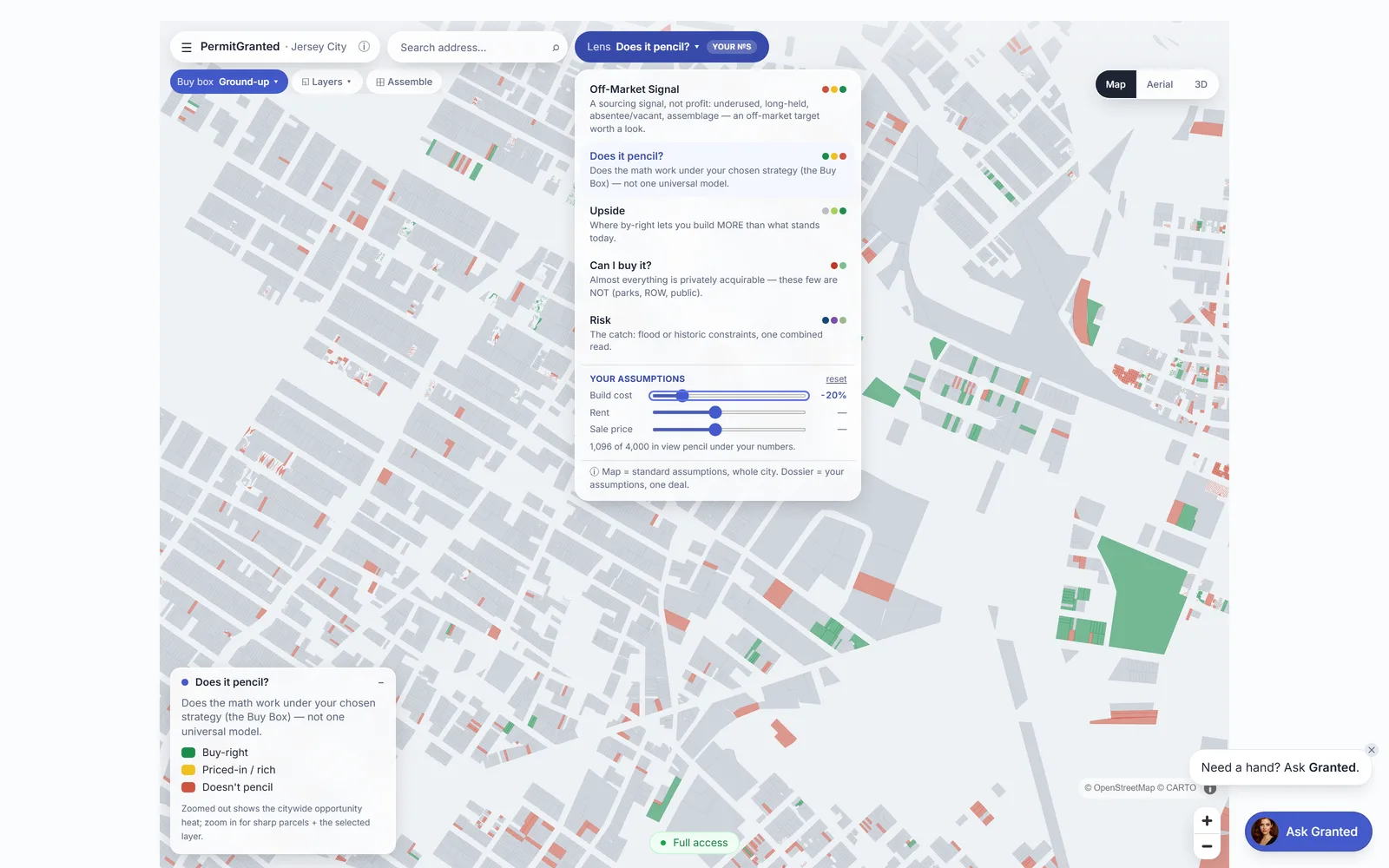Open the hamburger menu next to PermitGranted
The height and width of the screenshot is (868, 1389).
(x=187, y=47)
